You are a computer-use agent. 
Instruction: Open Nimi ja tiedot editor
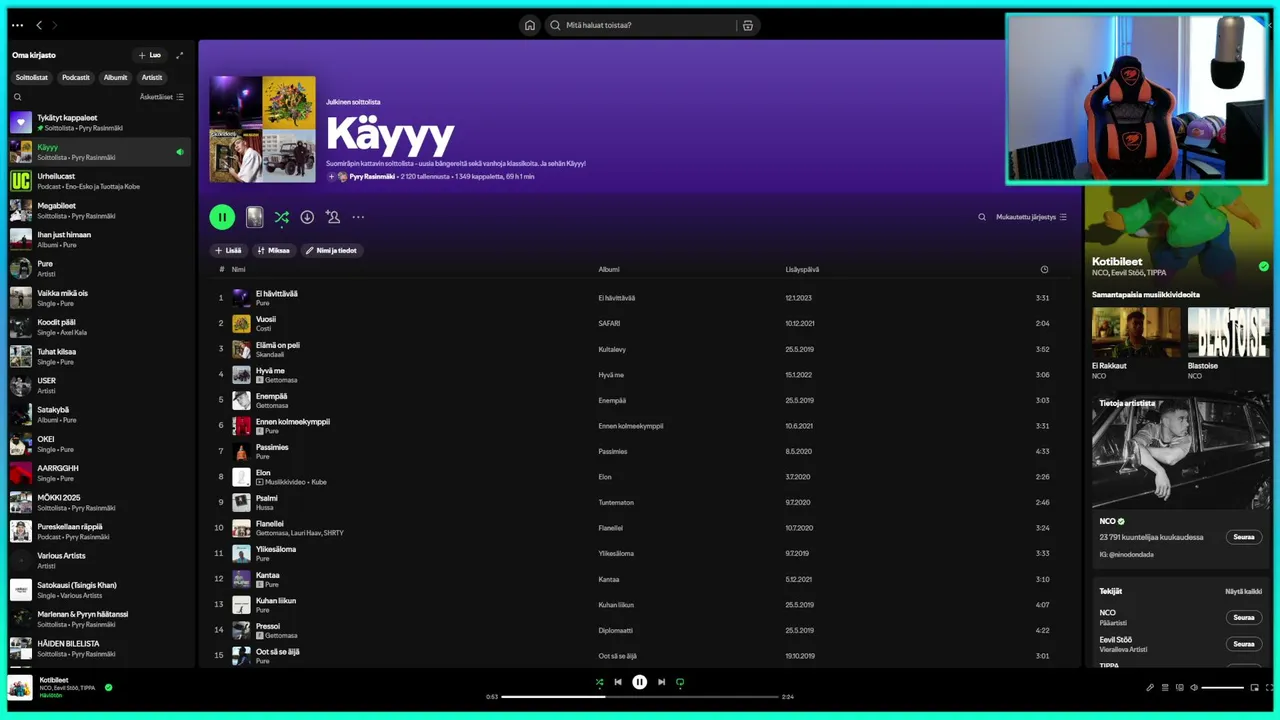pos(332,250)
